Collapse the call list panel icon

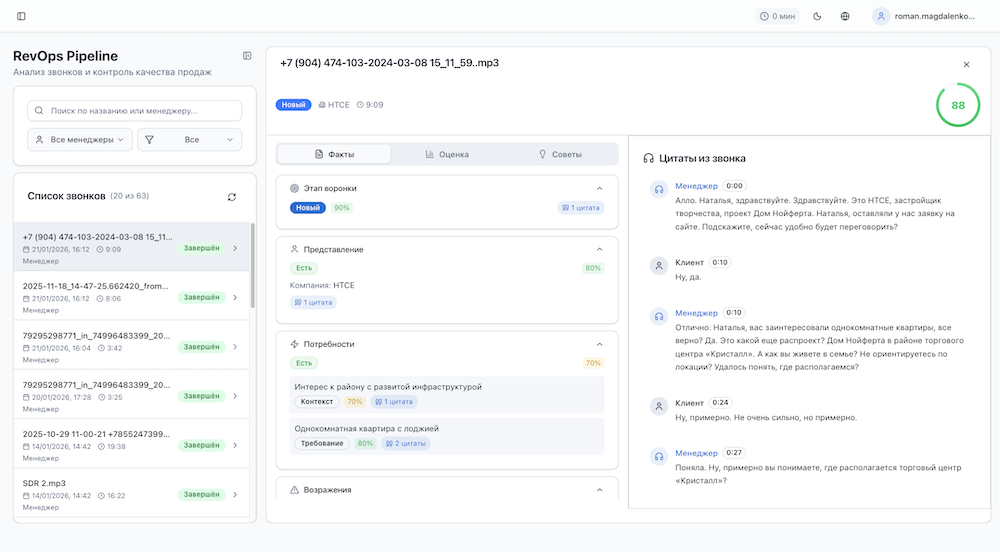point(247,56)
